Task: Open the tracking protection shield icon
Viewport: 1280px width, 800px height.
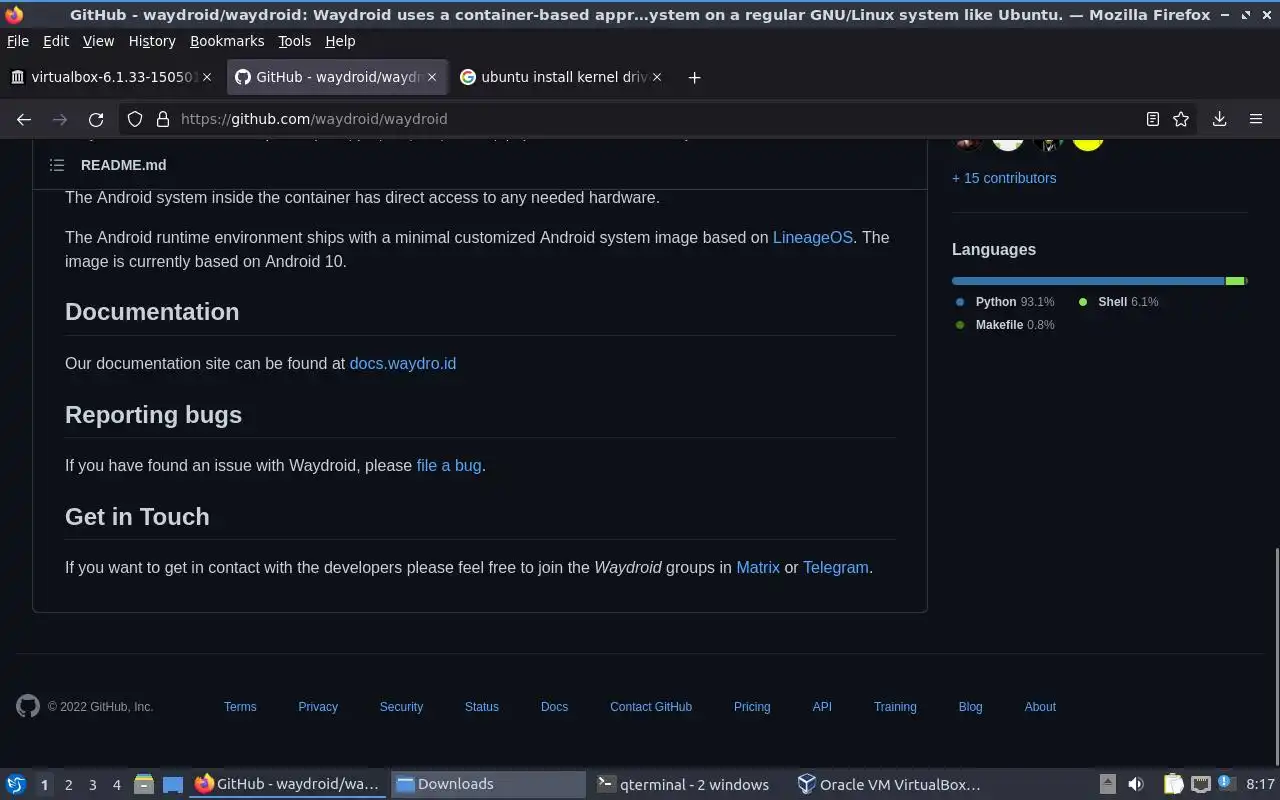Action: [135, 119]
